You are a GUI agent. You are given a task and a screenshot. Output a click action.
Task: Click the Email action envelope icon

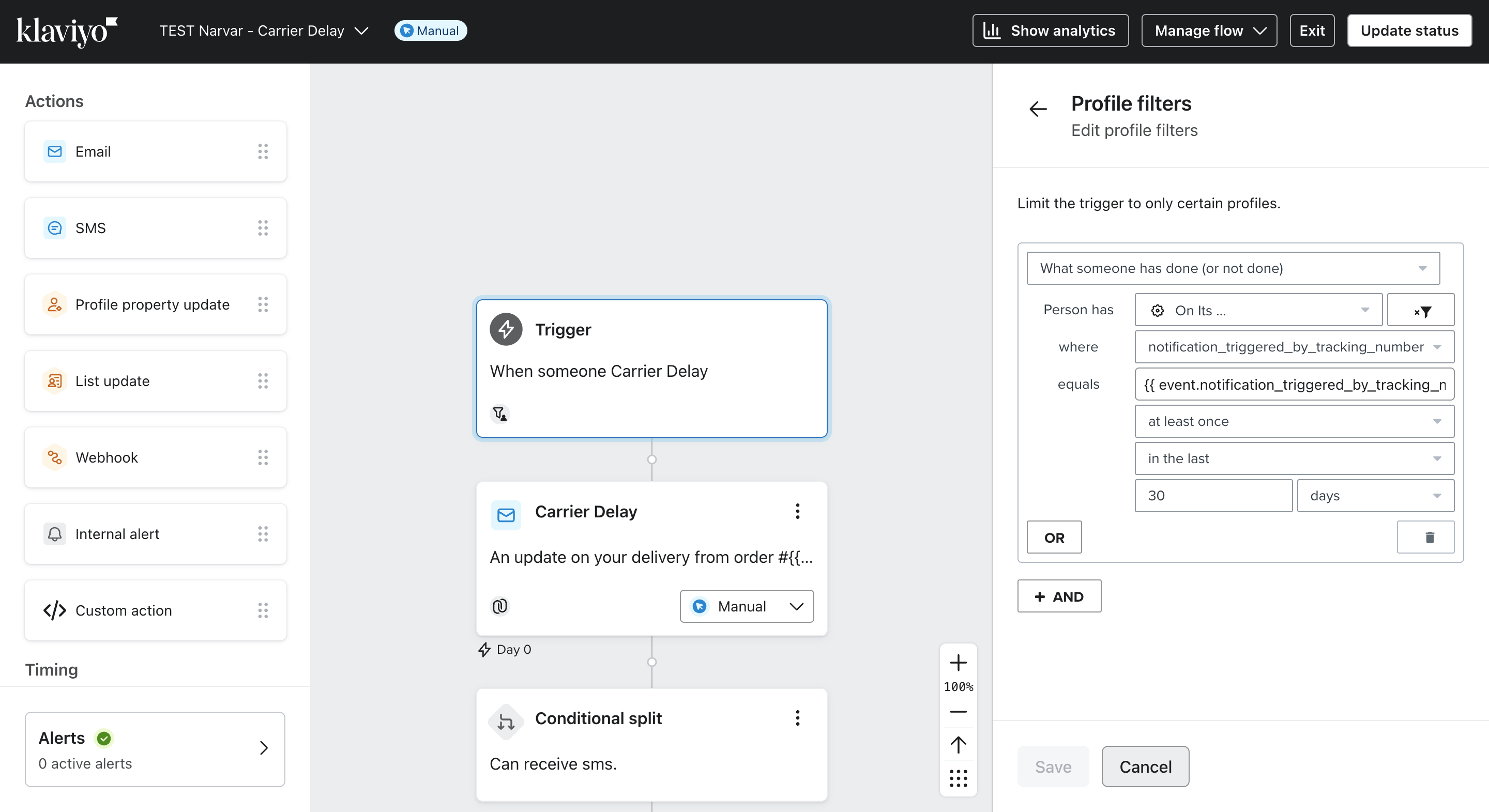[54, 151]
